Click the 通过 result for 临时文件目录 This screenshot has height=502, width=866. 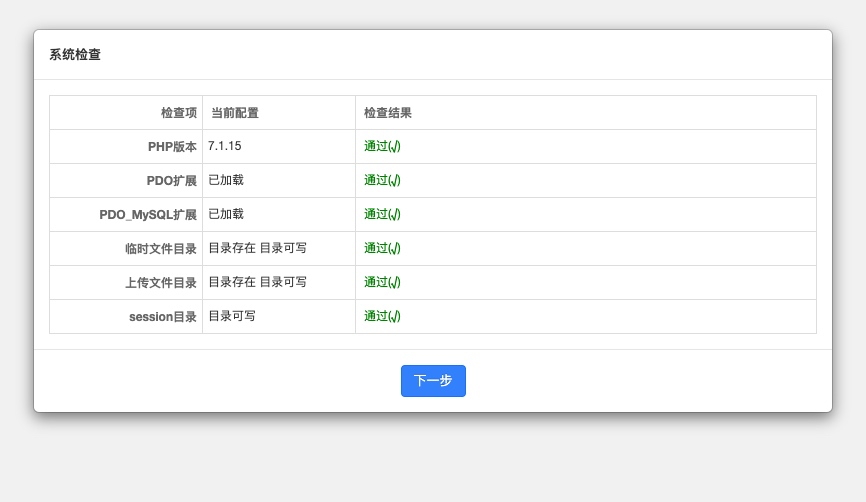382,249
